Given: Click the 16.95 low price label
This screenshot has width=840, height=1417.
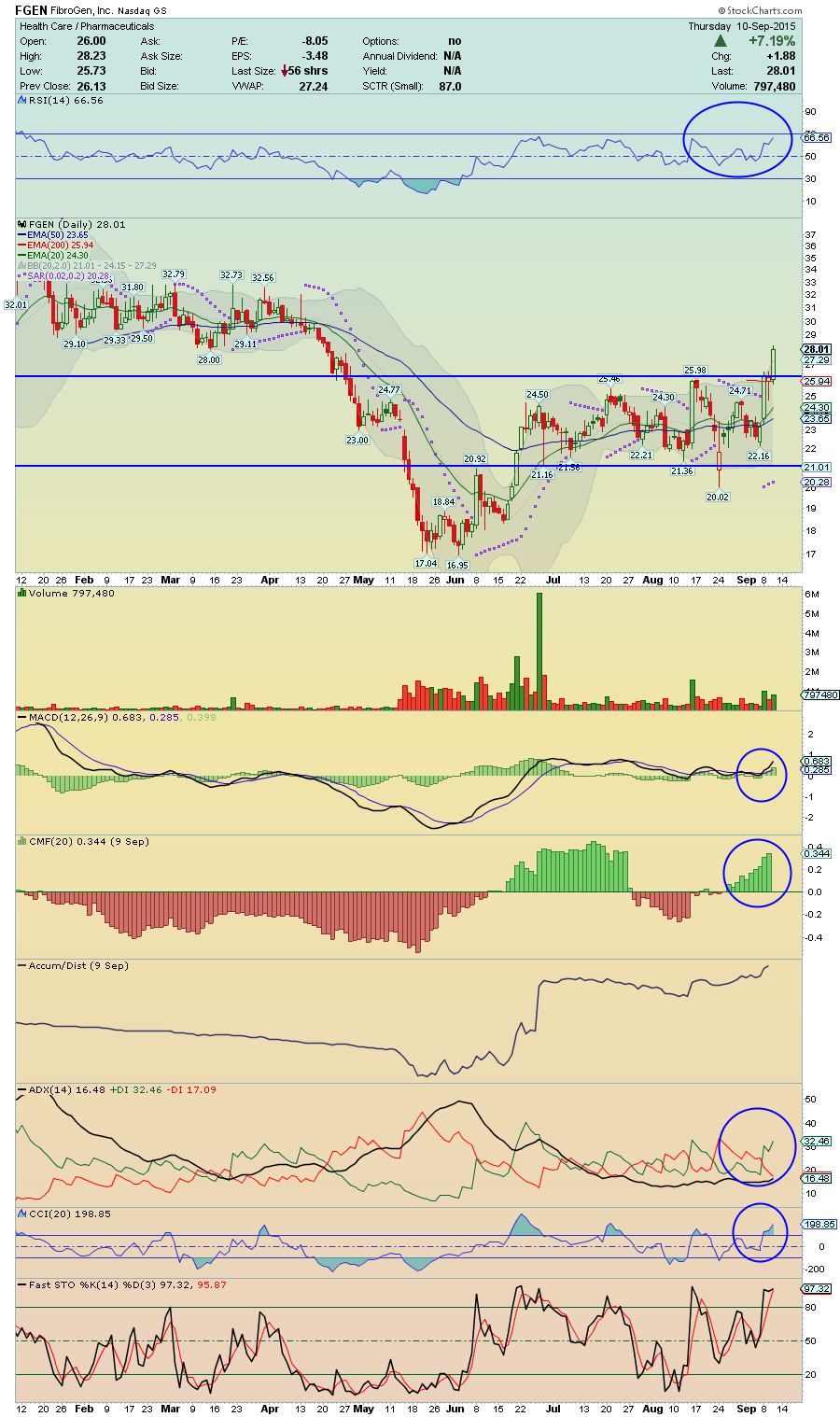Looking at the screenshot, I should [457, 565].
